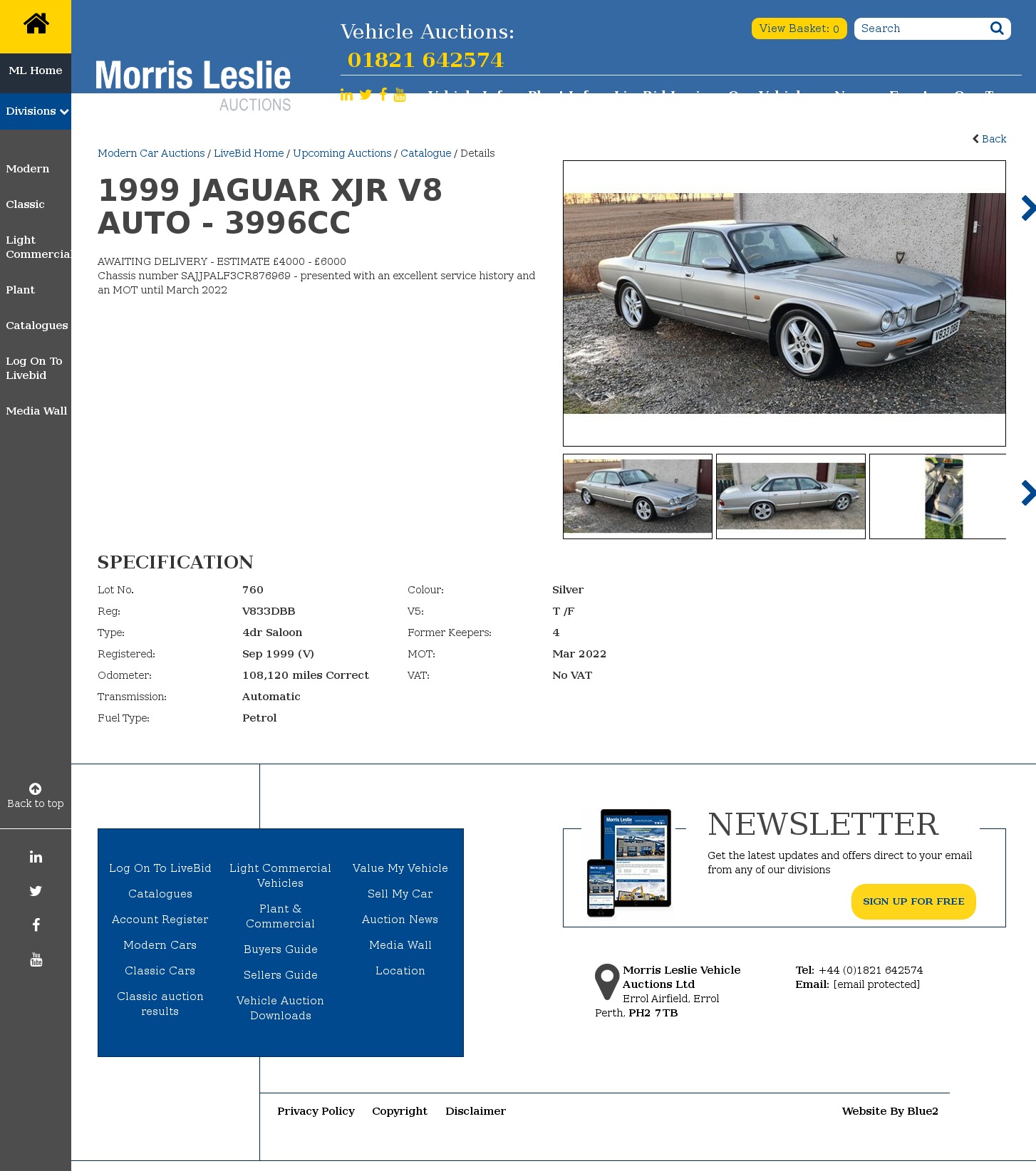This screenshot has width=1036, height=1171.
Task: Click the yellow home icon
Action: pyautogui.click(x=36, y=25)
